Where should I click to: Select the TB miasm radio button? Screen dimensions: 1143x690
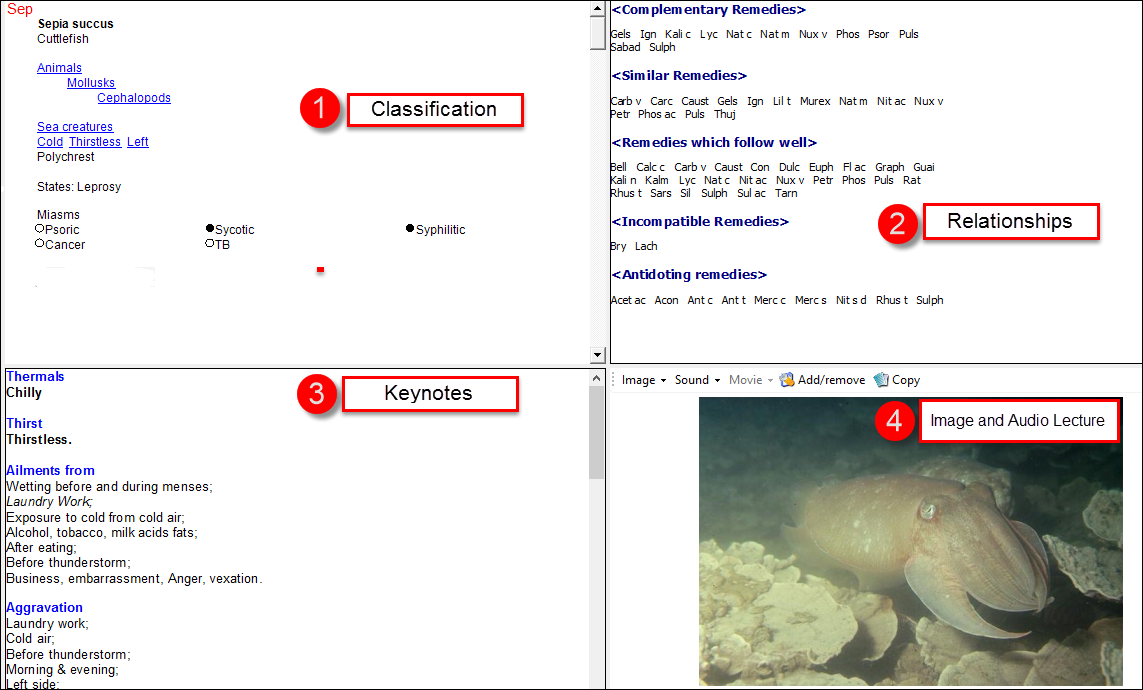pyautogui.click(x=210, y=243)
